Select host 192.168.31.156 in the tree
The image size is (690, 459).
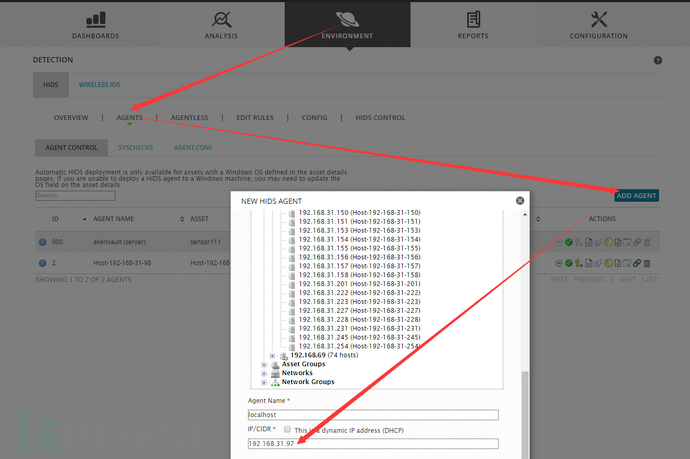coord(360,257)
